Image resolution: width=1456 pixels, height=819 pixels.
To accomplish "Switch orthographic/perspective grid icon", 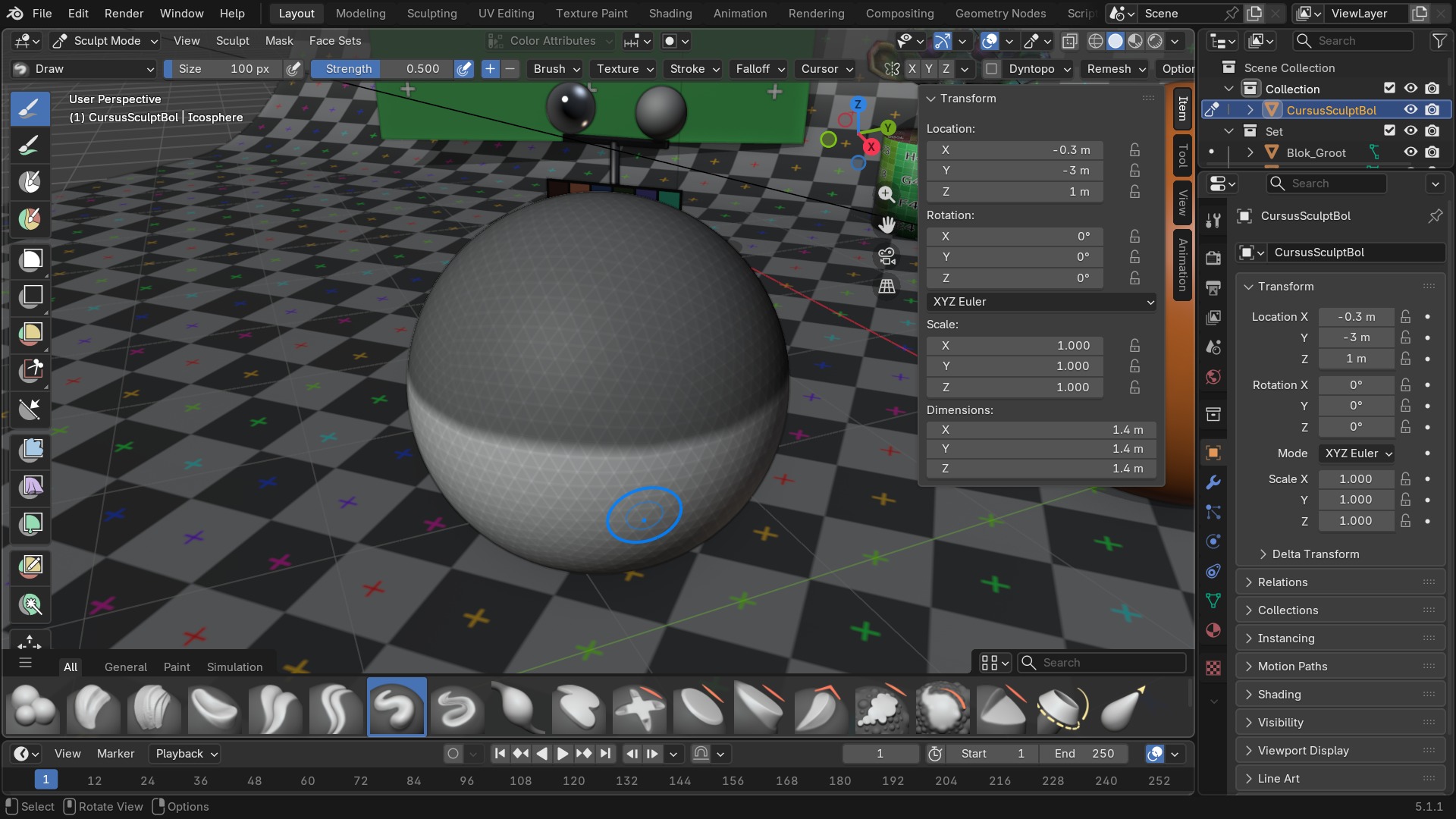I will click(x=886, y=287).
